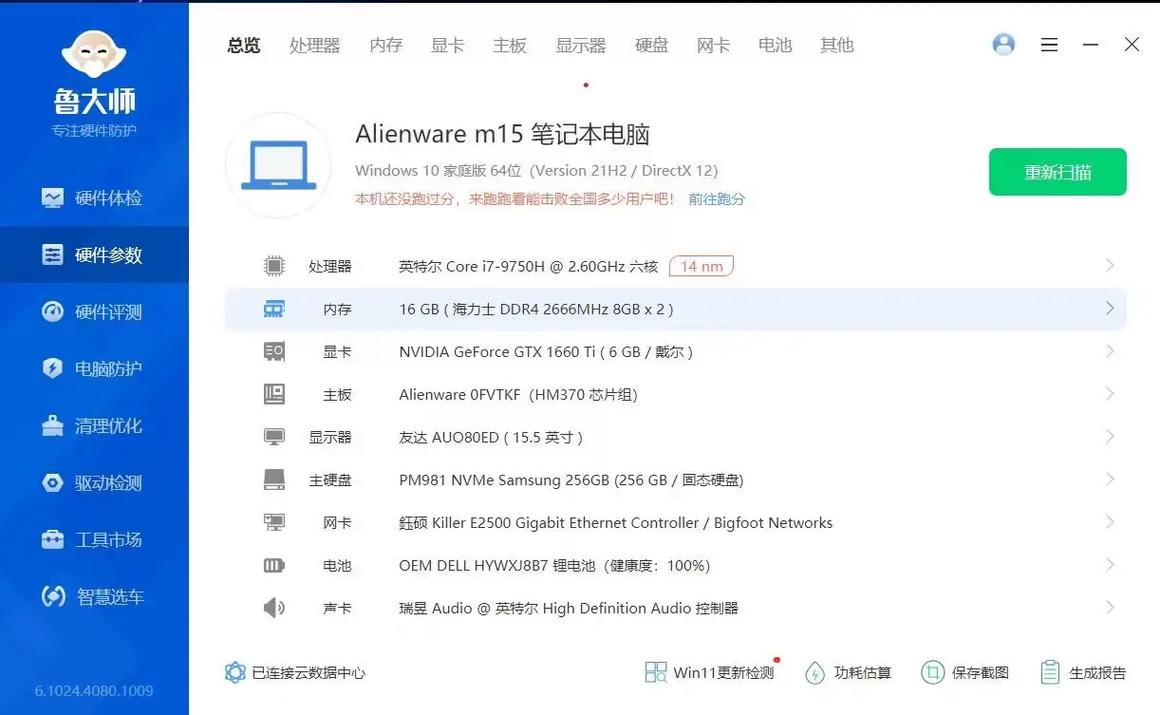
Task: Click OEM DELL HYWXJ8B7 battery text
Action: point(554,565)
